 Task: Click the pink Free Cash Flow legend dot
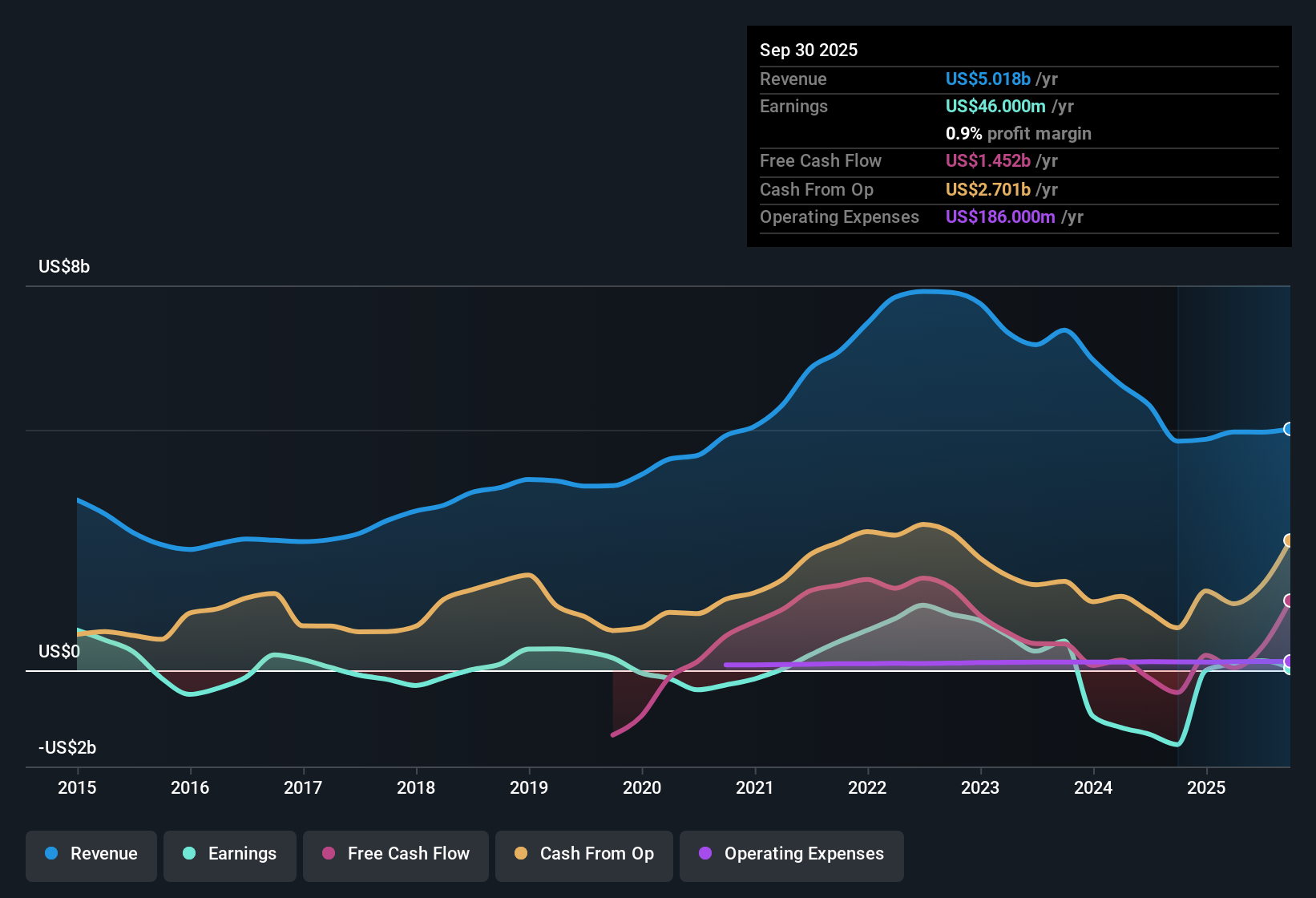[x=329, y=854]
